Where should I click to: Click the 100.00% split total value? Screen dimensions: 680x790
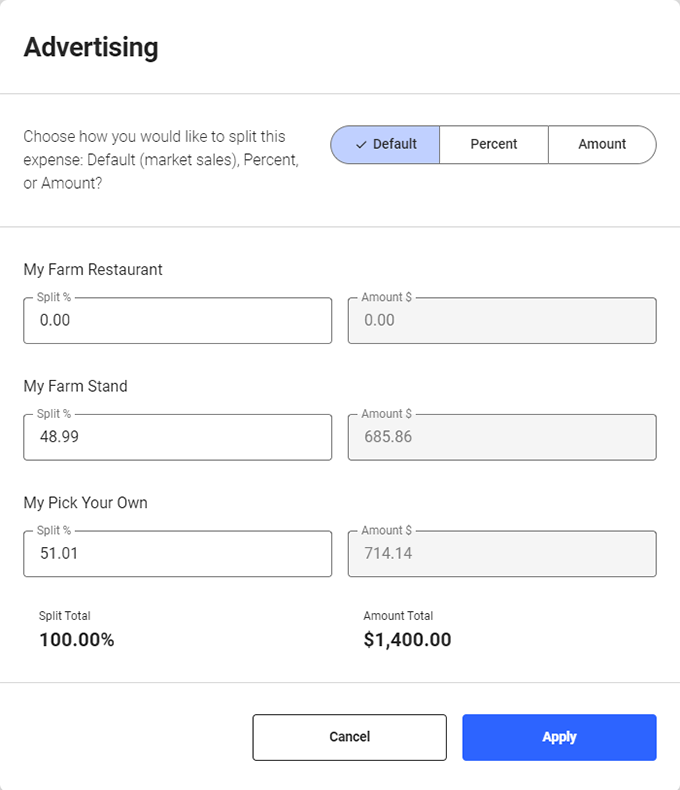click(77, 640)
